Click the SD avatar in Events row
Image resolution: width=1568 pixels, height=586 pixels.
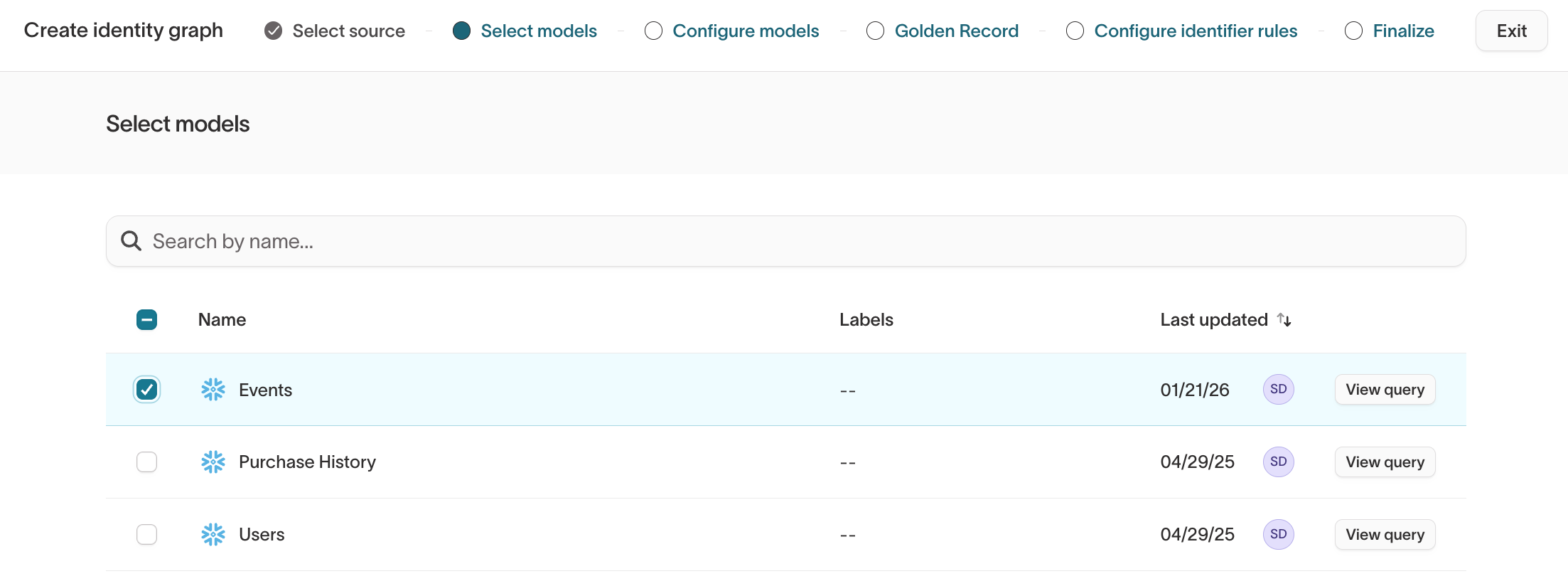pyautogui.click(x=1278, y=390)
